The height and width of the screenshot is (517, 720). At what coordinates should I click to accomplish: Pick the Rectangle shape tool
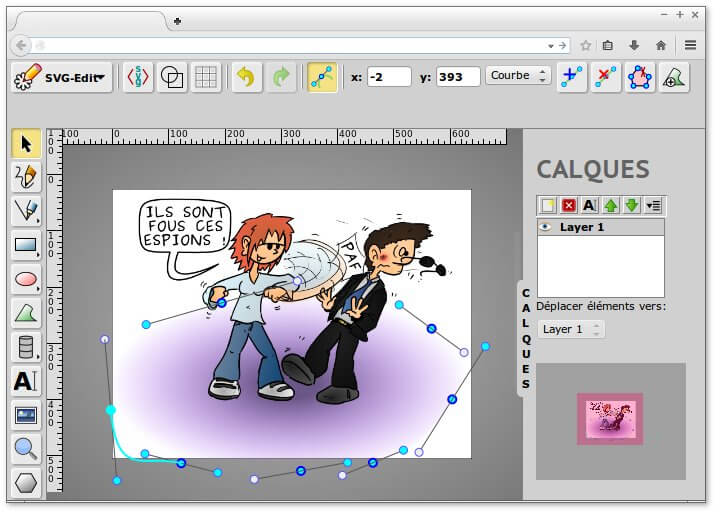(x=26, y=245)
